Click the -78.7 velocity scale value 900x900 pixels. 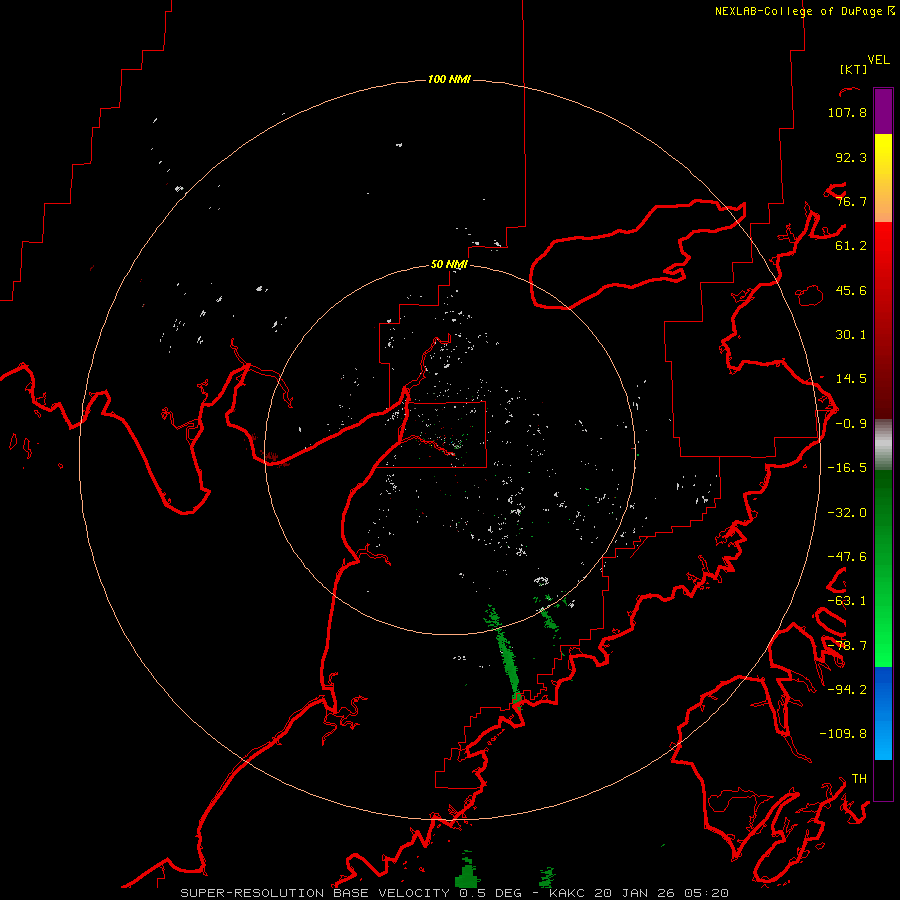pyautogui.click(x=847, y=646)
